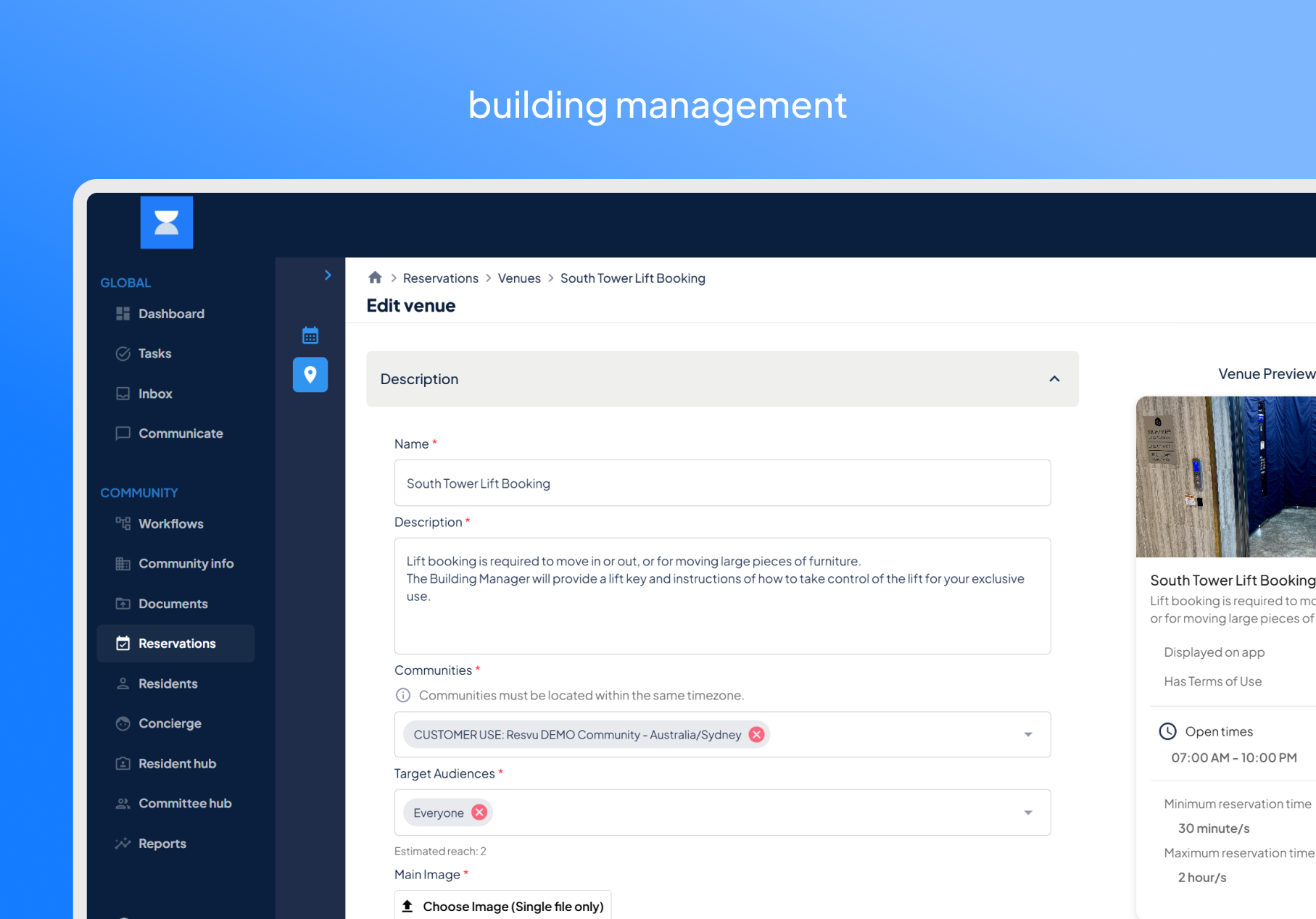The width and height of the screenshot is (1316, 919).
Task: Collapse the Description section
Action: coord(1054,379)
